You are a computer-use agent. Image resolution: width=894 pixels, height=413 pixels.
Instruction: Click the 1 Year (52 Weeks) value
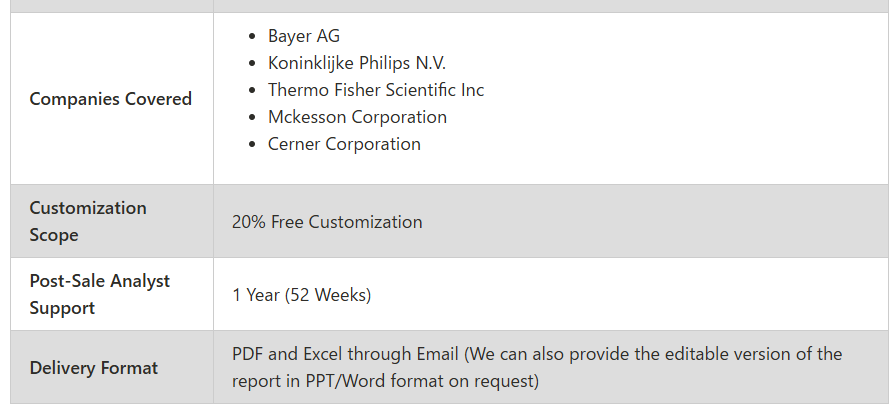[302, 295]
